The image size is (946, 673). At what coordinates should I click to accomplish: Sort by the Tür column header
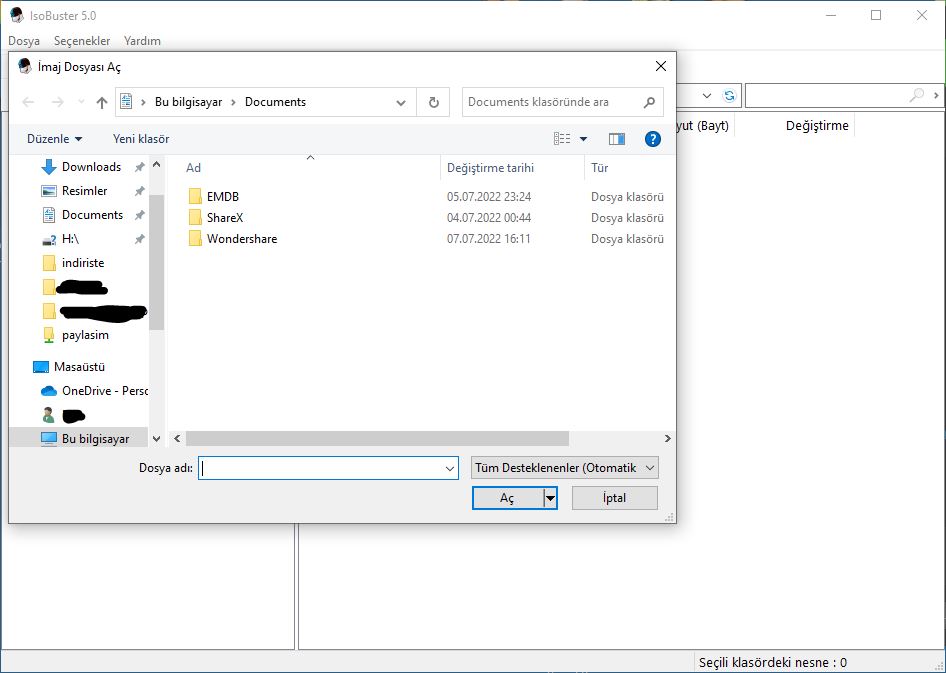(x=599, y=168)
